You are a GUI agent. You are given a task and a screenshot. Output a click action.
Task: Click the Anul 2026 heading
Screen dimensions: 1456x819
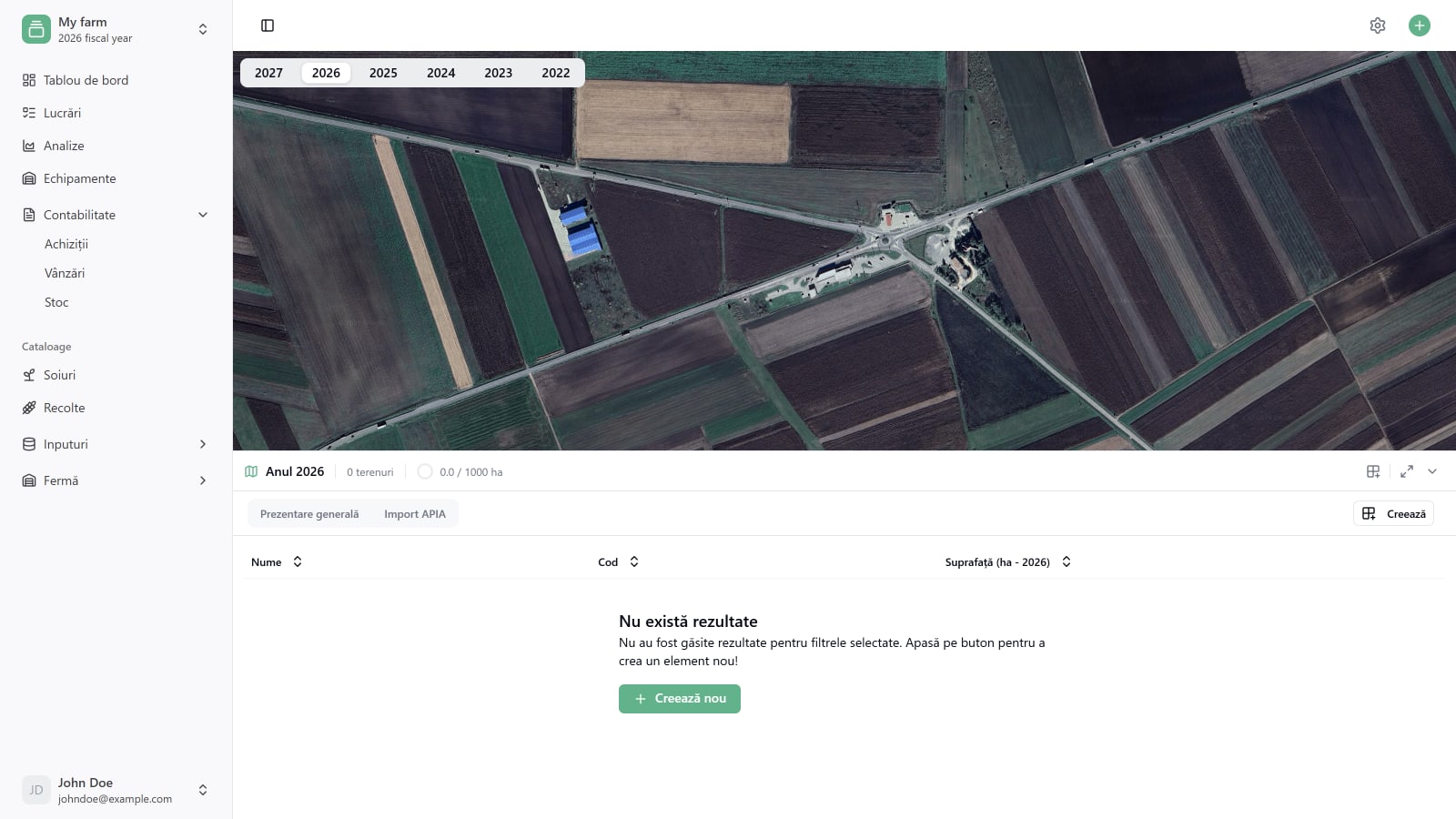point(295,471)
